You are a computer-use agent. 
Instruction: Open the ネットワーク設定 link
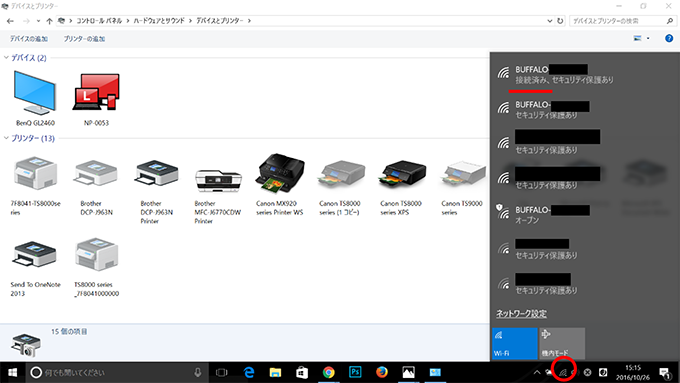click(x=521, y=313)
